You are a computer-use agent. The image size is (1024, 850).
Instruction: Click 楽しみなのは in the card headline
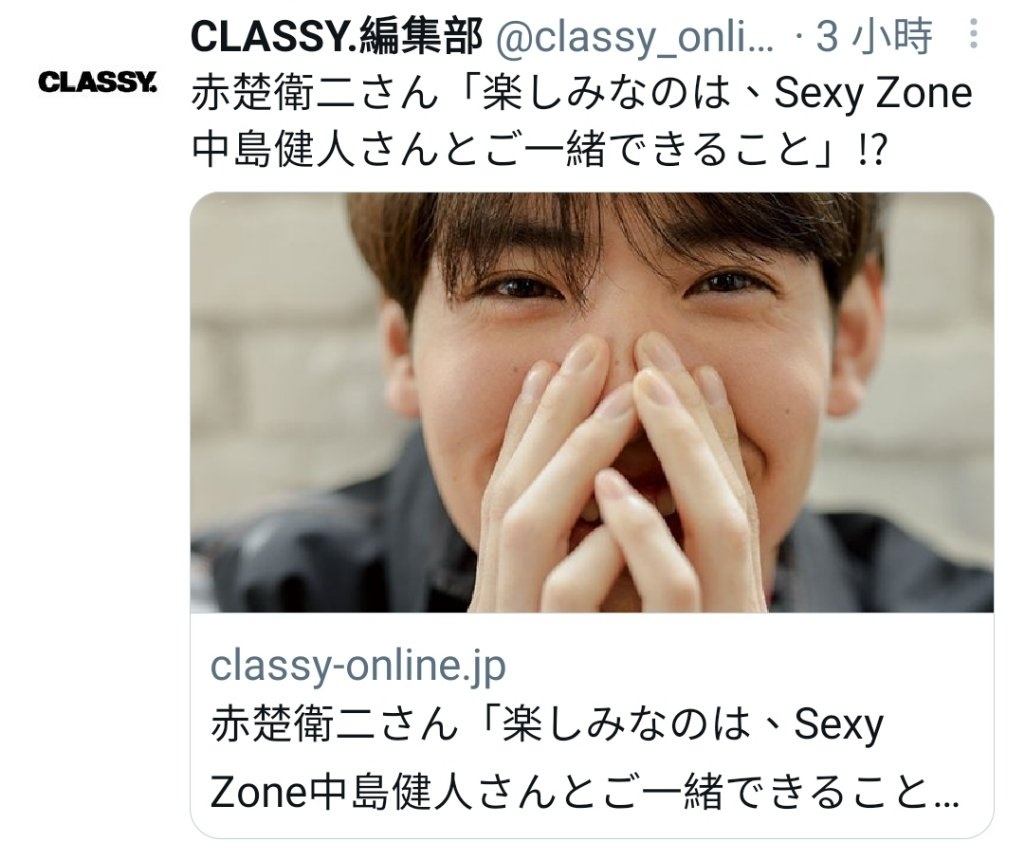pyautogui.click(x=626, y=725)
